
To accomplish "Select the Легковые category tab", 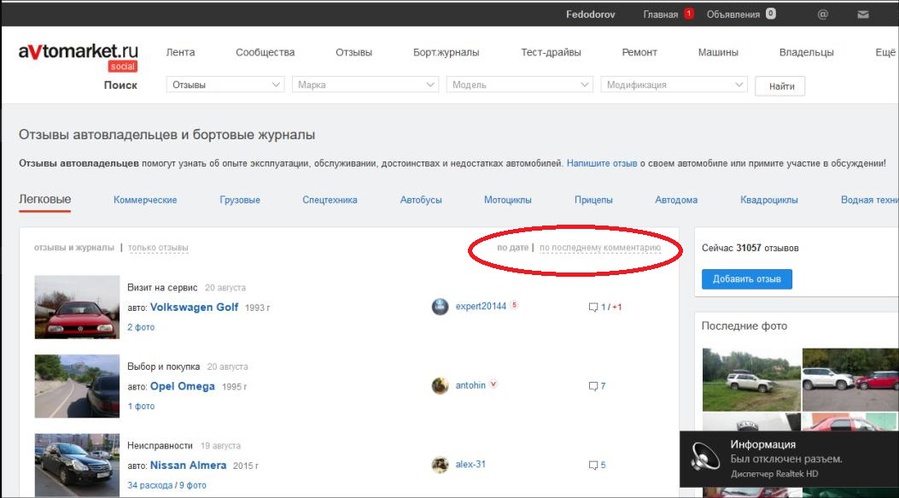I will tap(45, 199).
